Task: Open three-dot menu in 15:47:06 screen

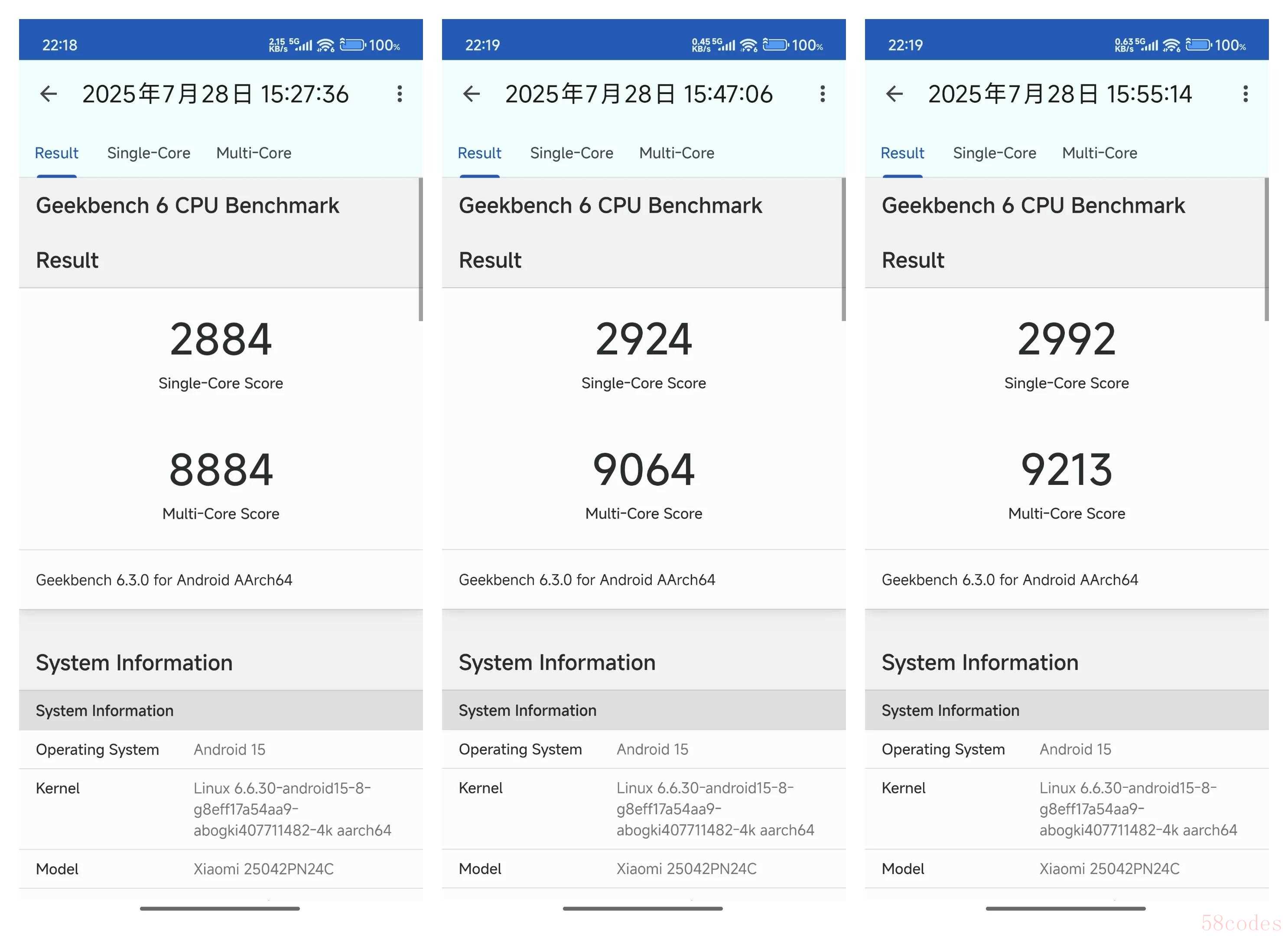Action: tap(823, 94)
